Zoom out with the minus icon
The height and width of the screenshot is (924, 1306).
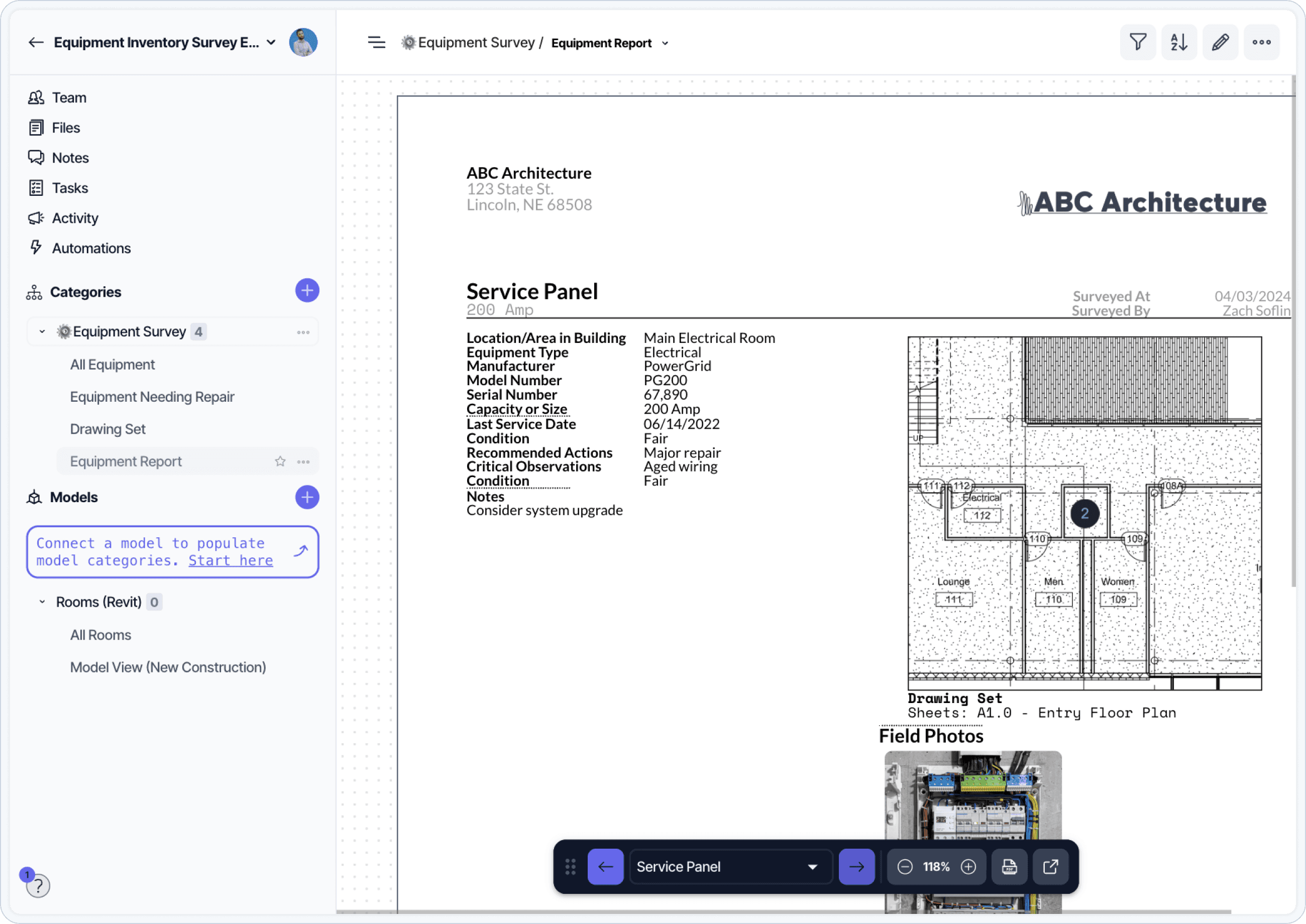(905, 867)
